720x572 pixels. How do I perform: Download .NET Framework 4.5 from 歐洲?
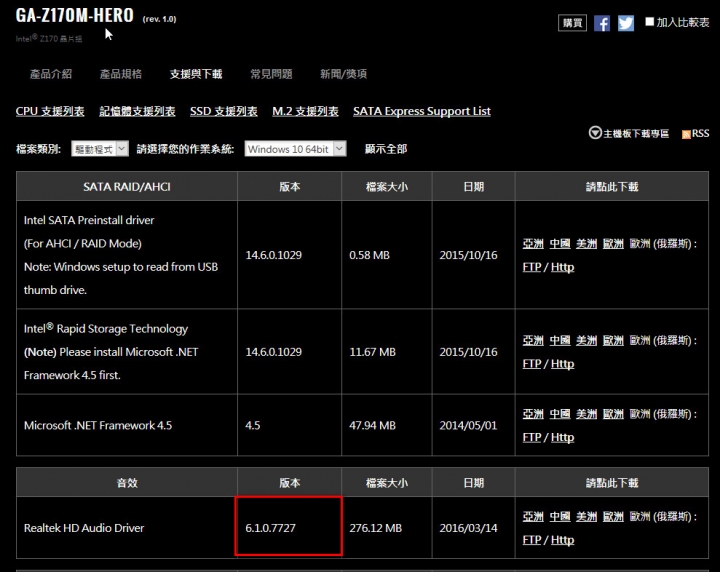(x=613, y=414)
